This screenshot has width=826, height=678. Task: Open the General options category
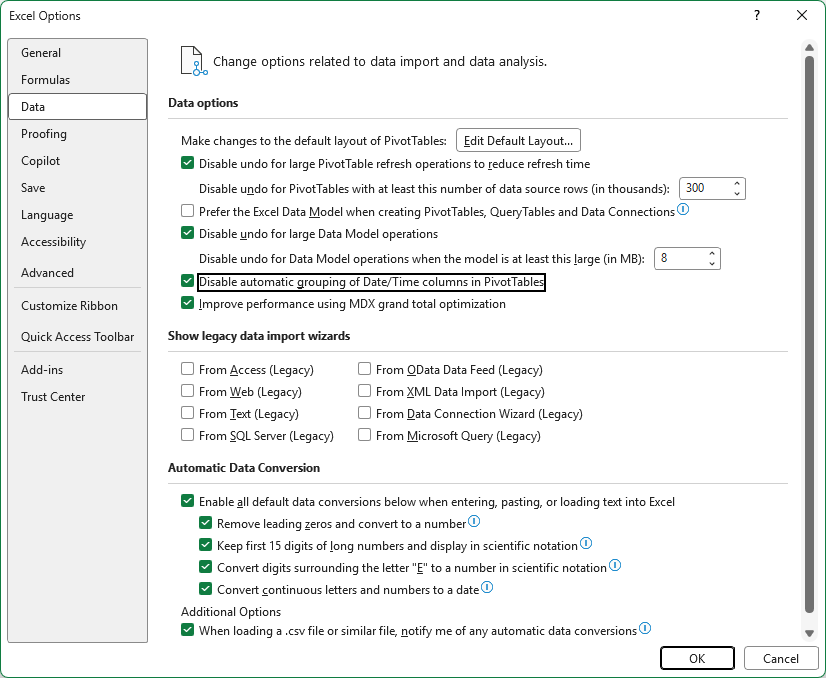tap(77, 53)
